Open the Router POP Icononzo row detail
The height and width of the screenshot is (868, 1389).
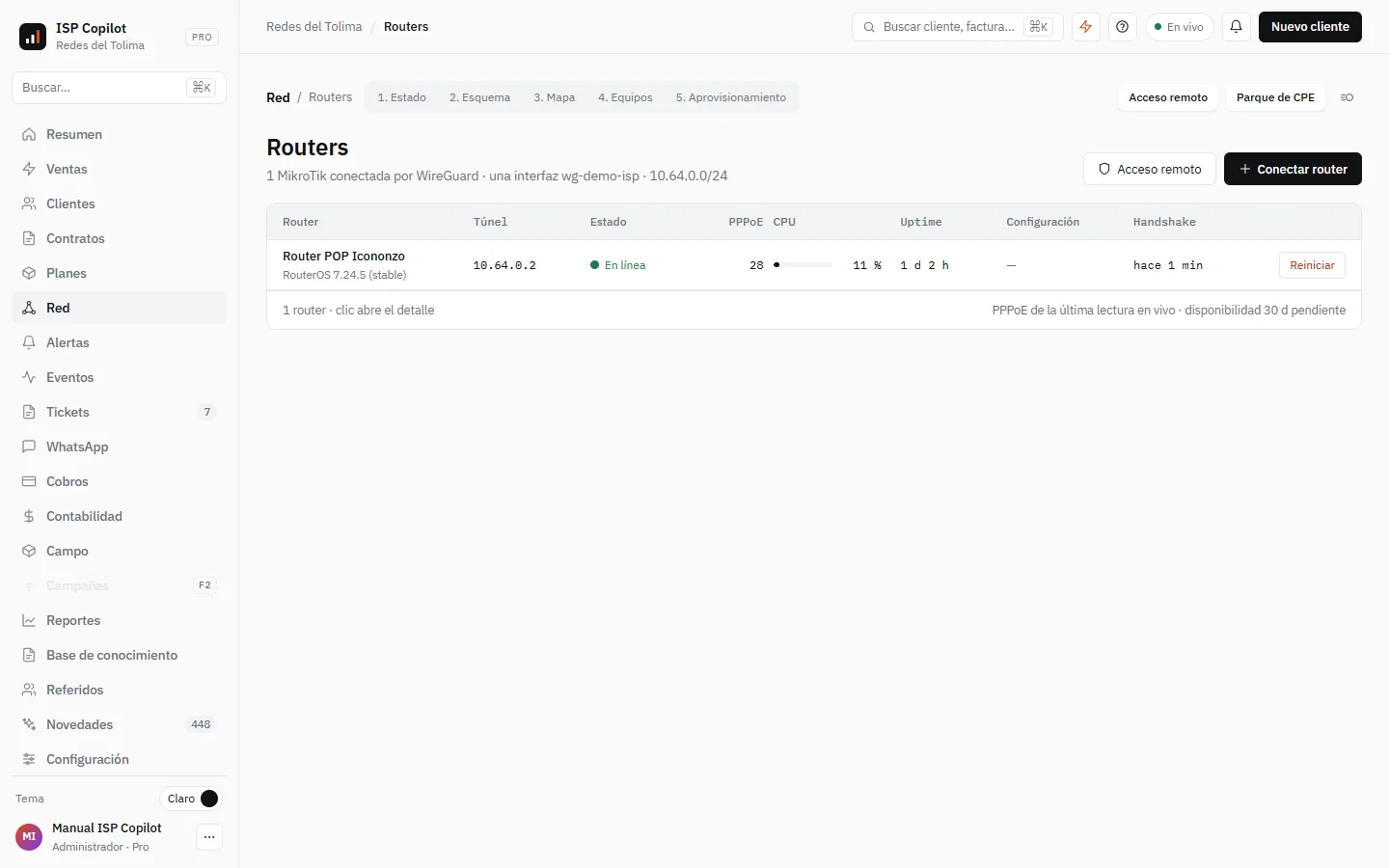(x=813, y=265)
